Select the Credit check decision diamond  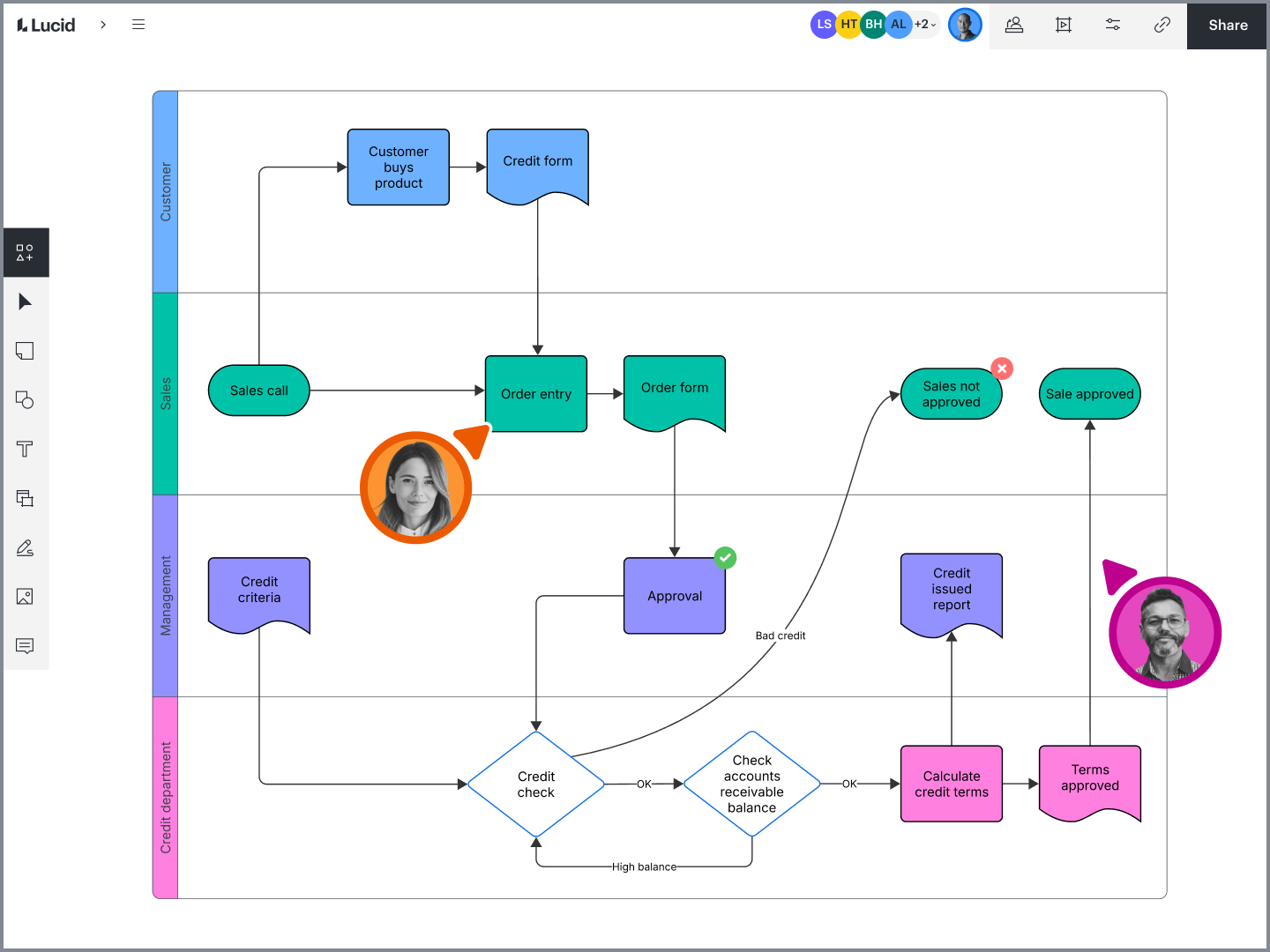(536, 785)
